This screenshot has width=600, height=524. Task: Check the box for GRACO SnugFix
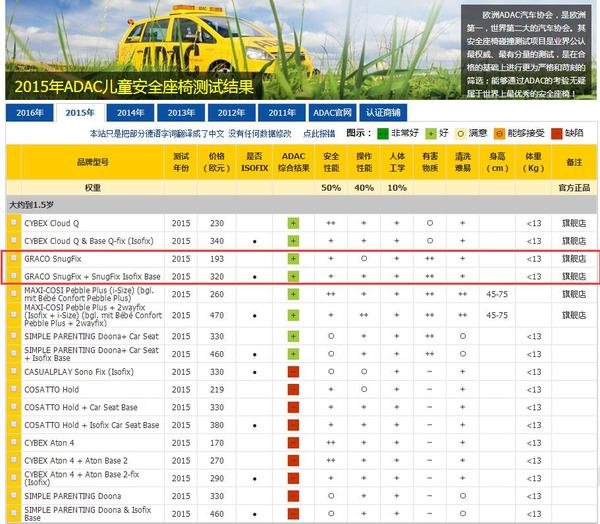pyautogui.click(x=14, y=259)
